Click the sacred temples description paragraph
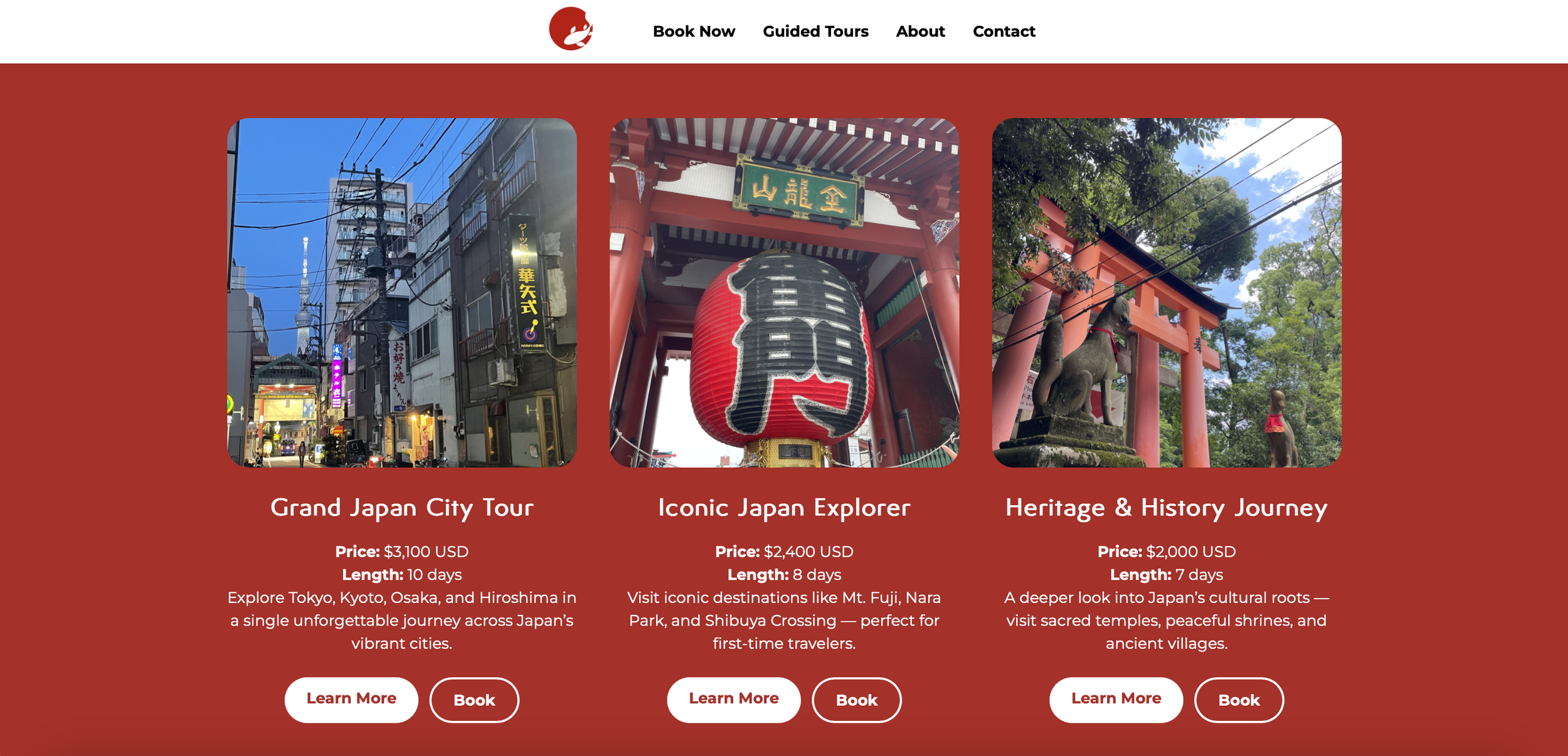Image resolution: width=1568 pixels, height=756 pixels. [1167, 621]
